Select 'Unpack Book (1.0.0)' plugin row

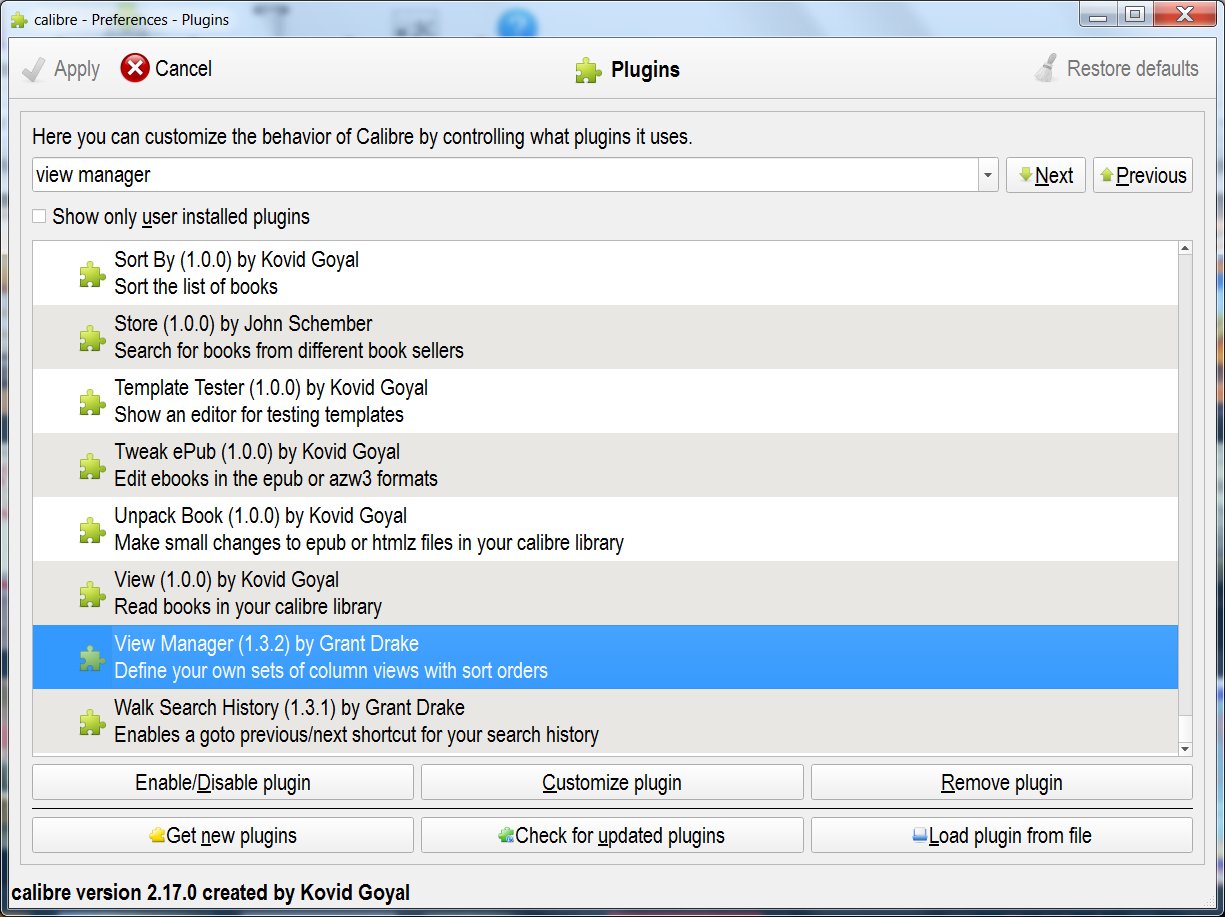click(x=605, y=529)
